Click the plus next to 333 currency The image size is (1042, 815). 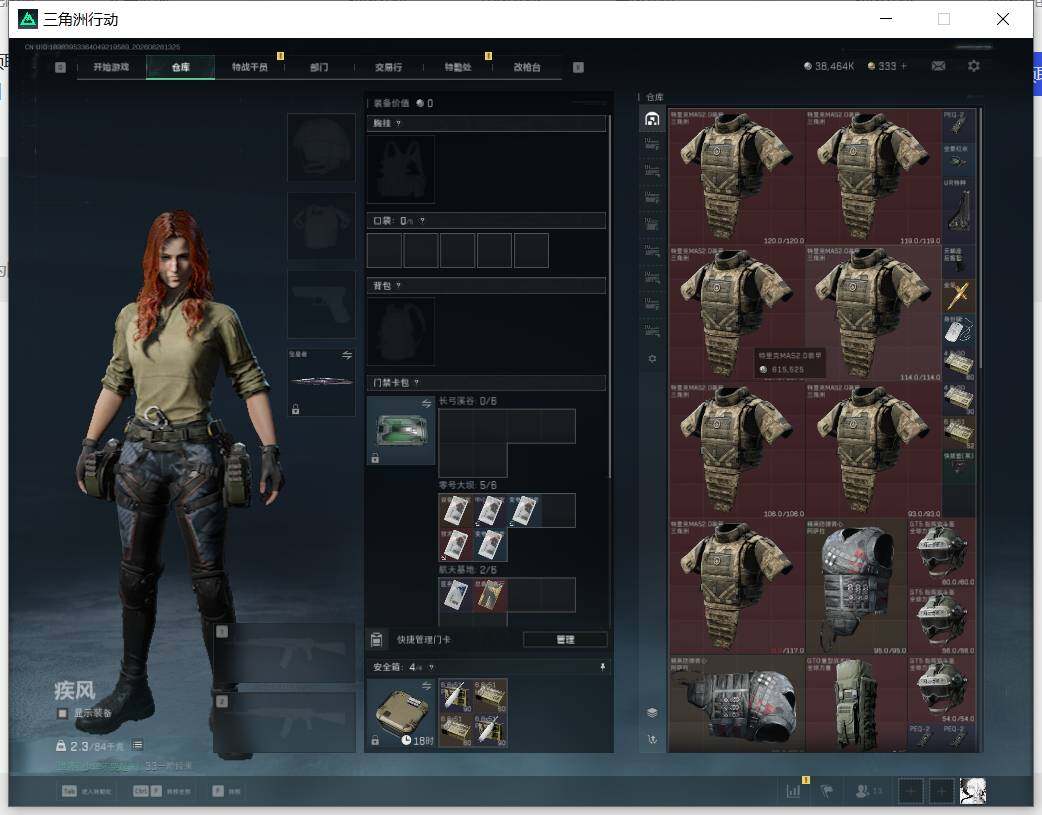(903, 66)
